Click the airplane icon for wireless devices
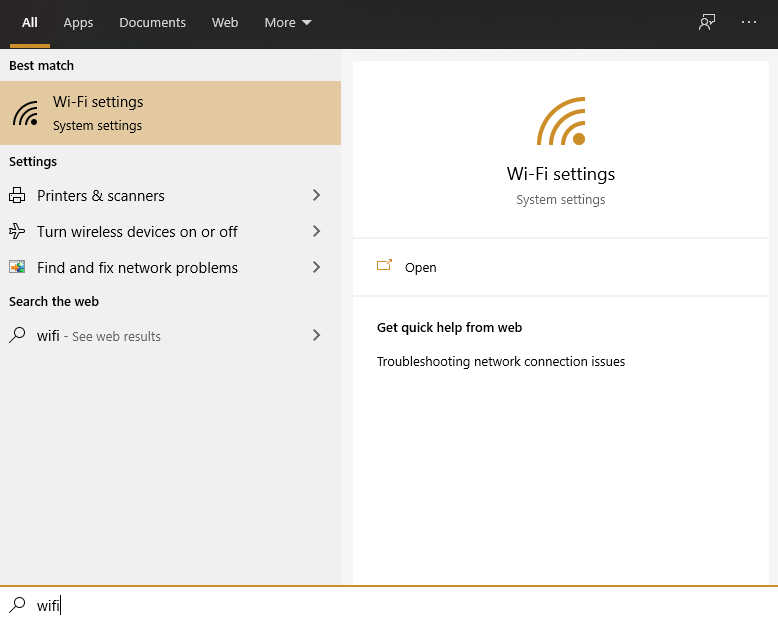Viewport: 778px width, 618px height. tap(17, 232)
